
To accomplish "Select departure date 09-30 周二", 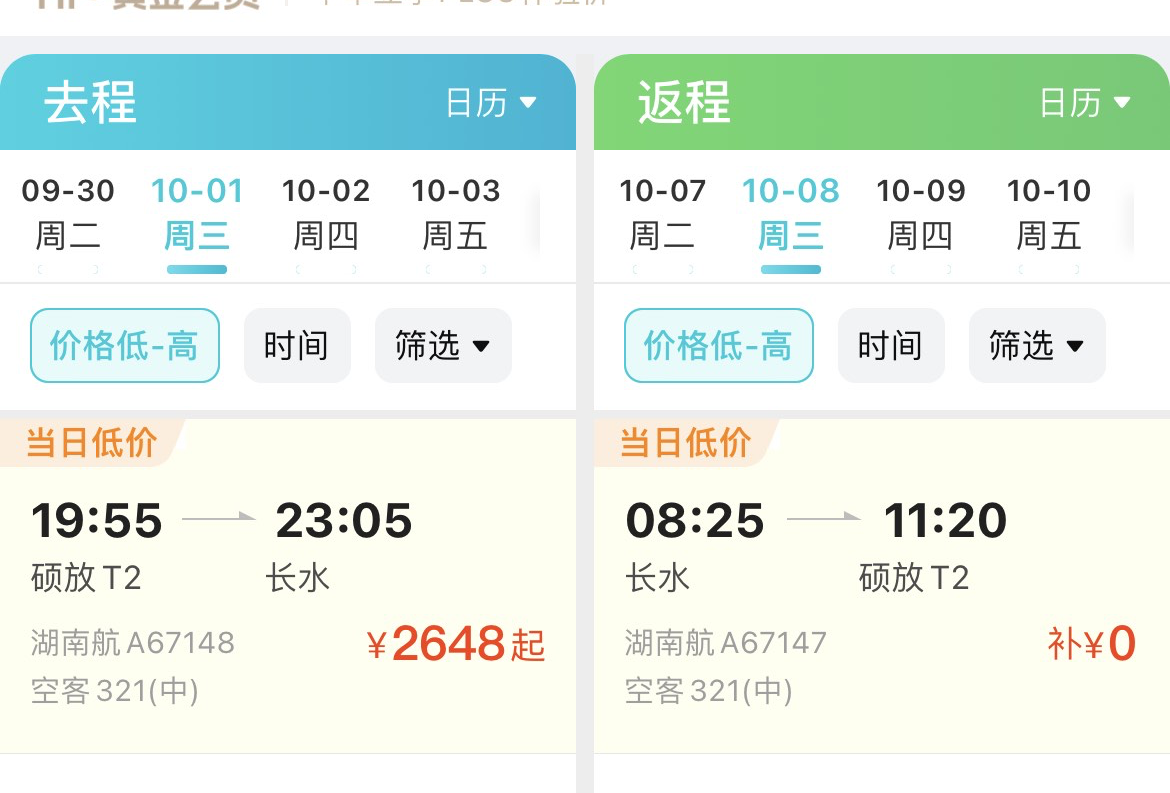I will click(x=67, y=212).
